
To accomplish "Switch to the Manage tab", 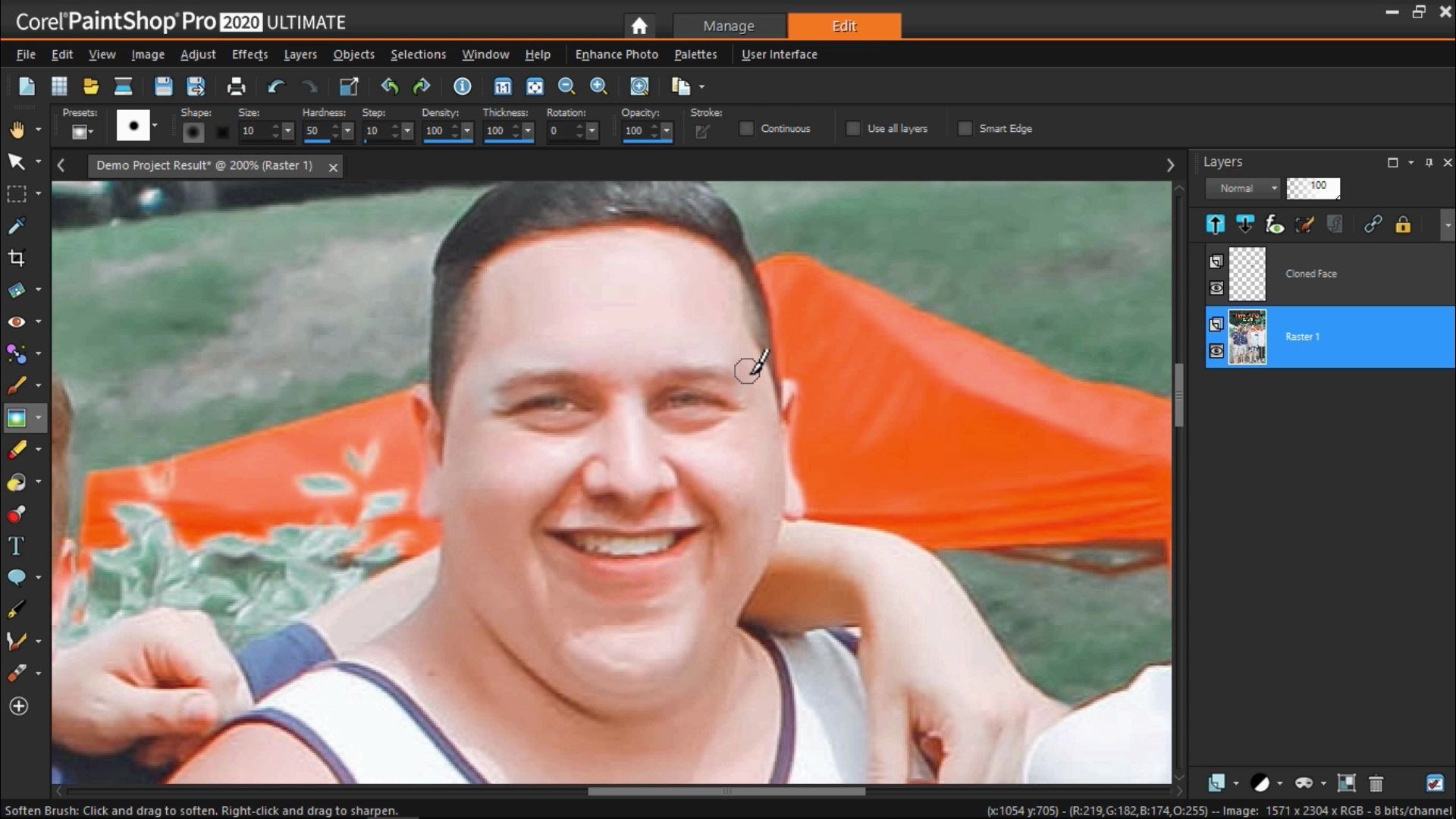I will [x=728, y=26].
